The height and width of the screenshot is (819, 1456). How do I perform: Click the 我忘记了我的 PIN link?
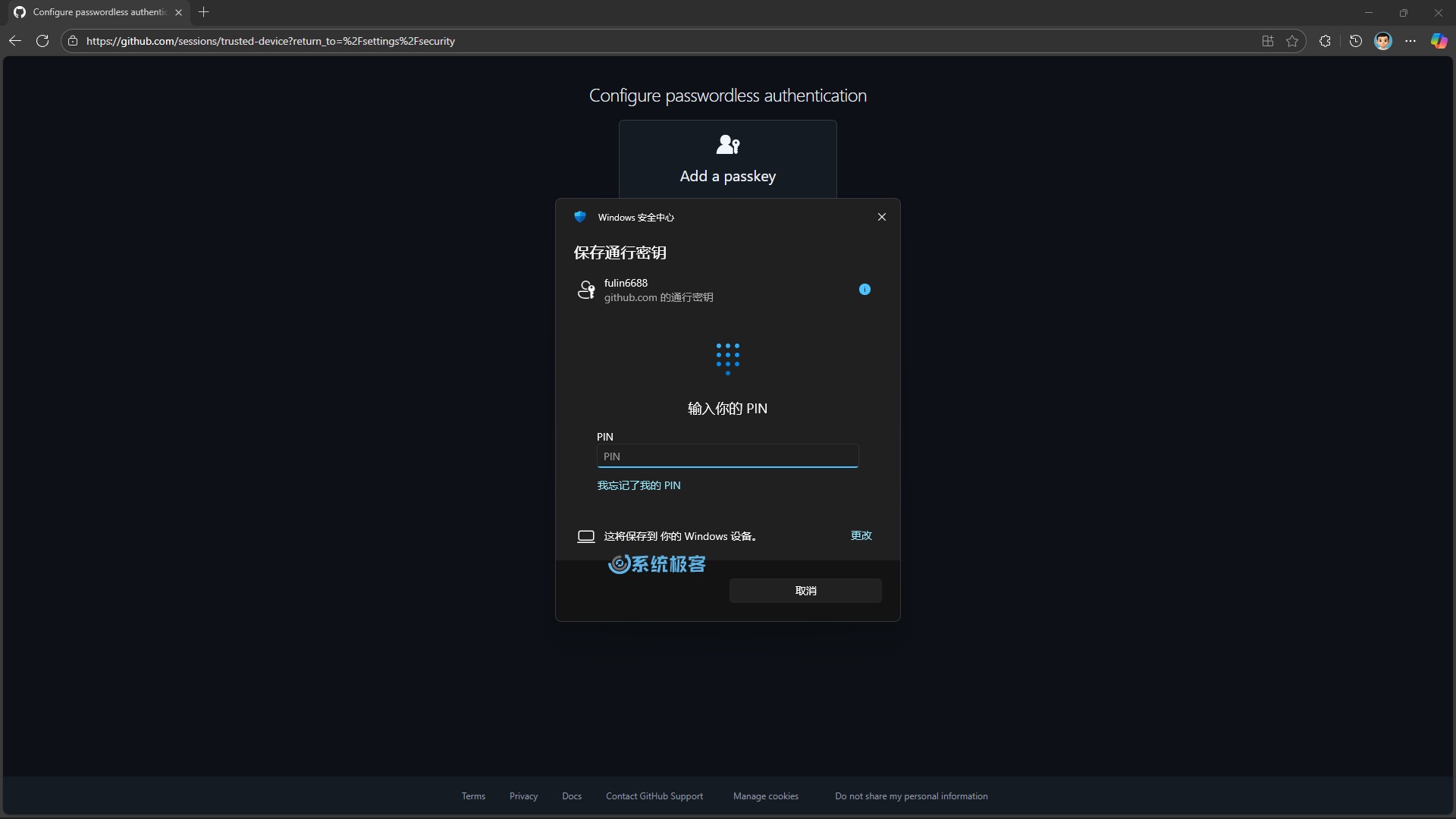coord(639,485)
